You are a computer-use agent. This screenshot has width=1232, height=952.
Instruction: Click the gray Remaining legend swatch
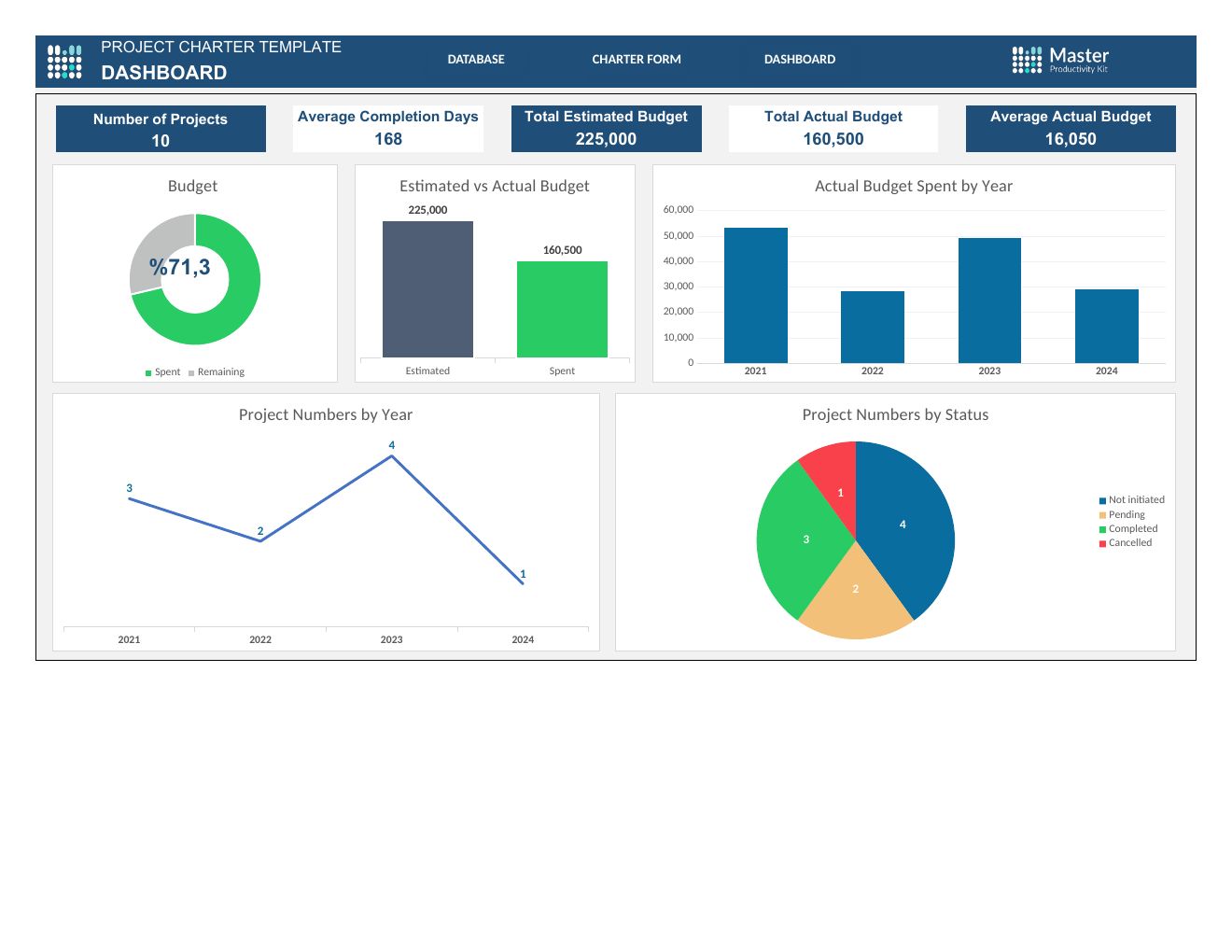191,373
